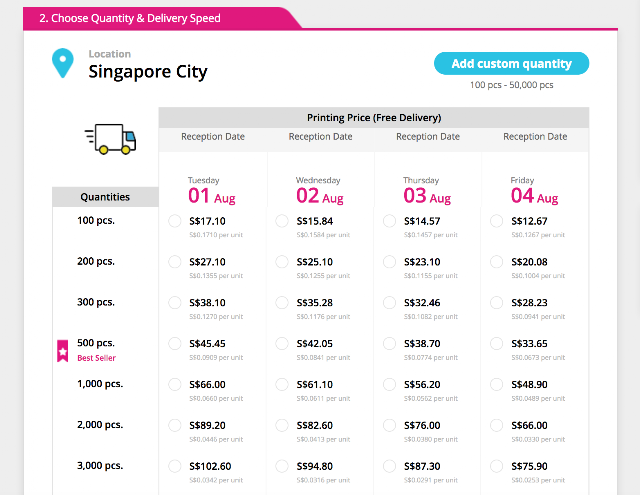The height and width of the screenshot is (495, 640).
Task: Click the blue location pin icon
Action: 62,63
